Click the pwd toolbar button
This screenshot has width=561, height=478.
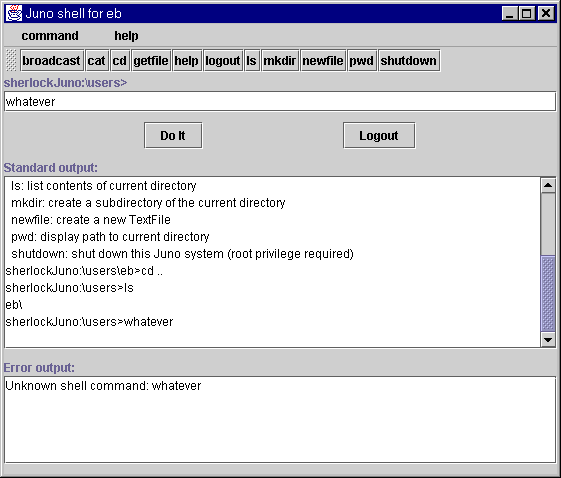pos(362,60)
